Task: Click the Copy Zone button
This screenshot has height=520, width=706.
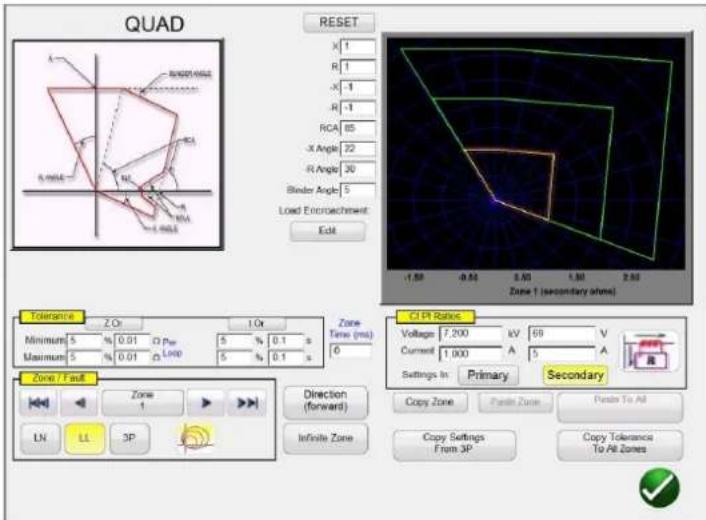Action: point(430,402)
